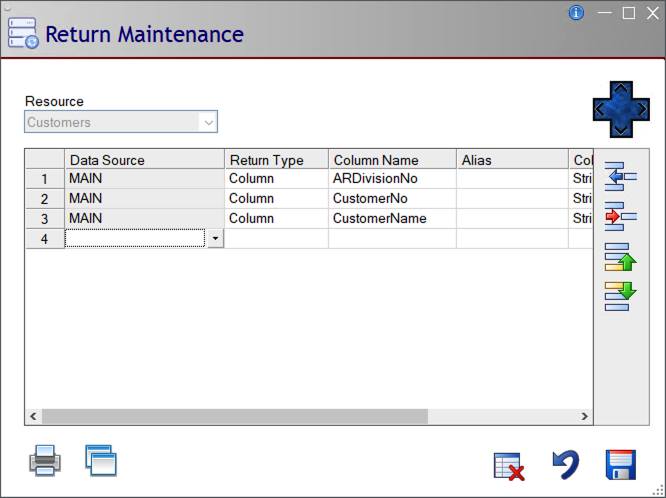The height and width of the screenshot is (498, 666).
Task: Move row up with green up arrow
Action: [621, 257]
